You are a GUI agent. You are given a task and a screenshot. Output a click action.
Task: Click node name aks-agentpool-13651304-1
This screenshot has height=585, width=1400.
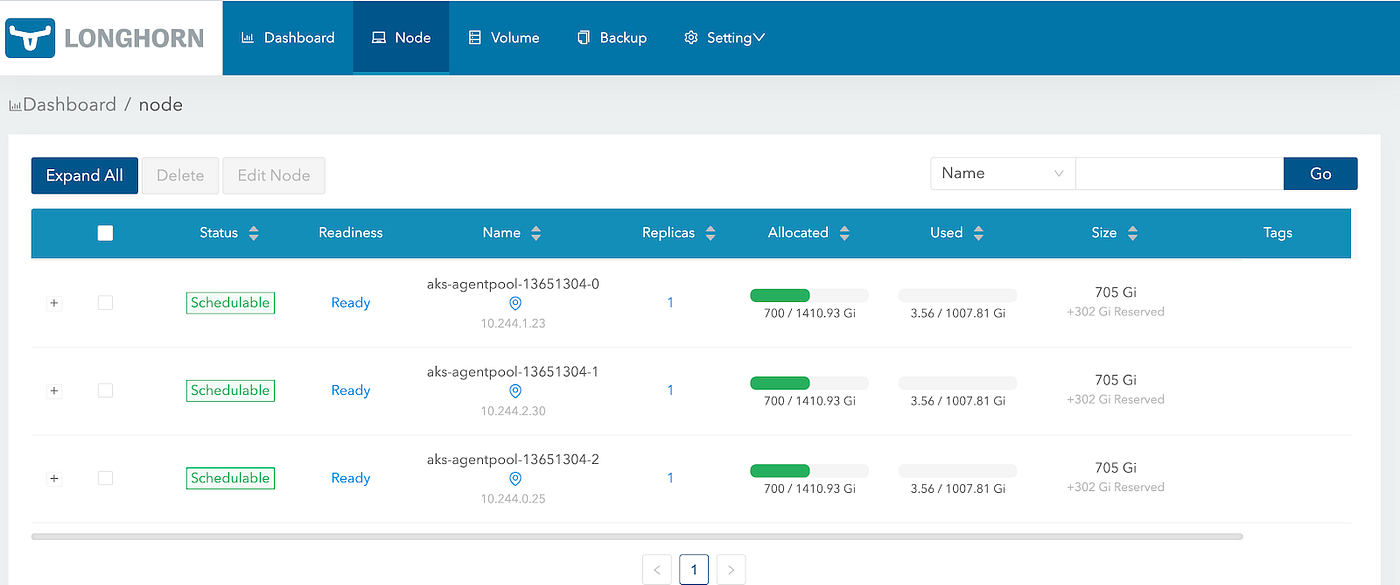point(513,372)
